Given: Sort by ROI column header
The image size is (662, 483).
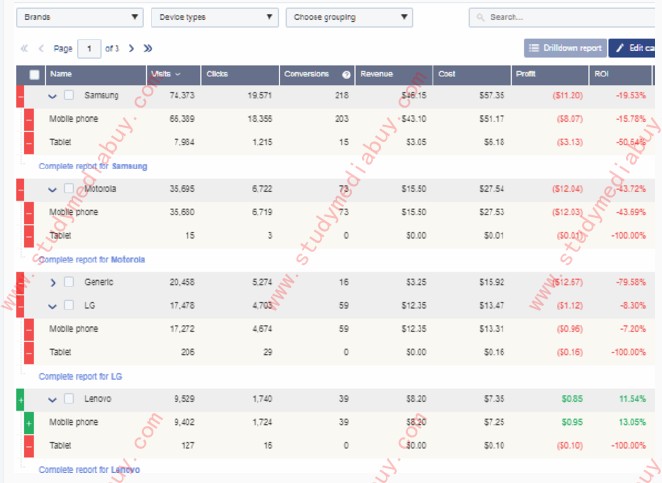Looking at the screenshot, I should point(620,75).
